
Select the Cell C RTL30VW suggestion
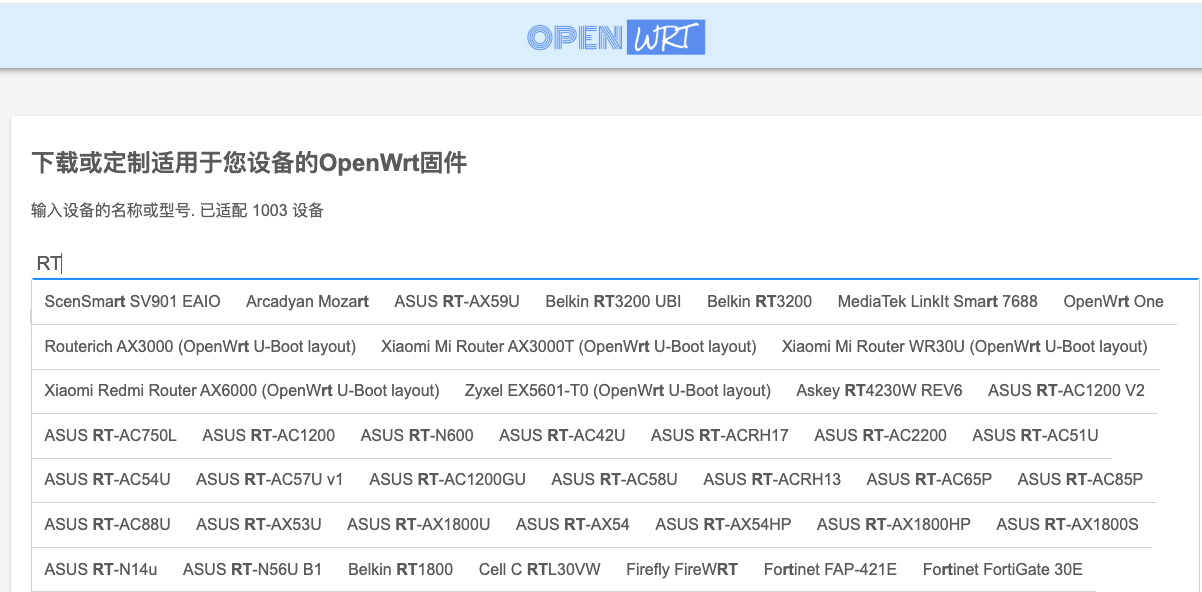point(539,569)
